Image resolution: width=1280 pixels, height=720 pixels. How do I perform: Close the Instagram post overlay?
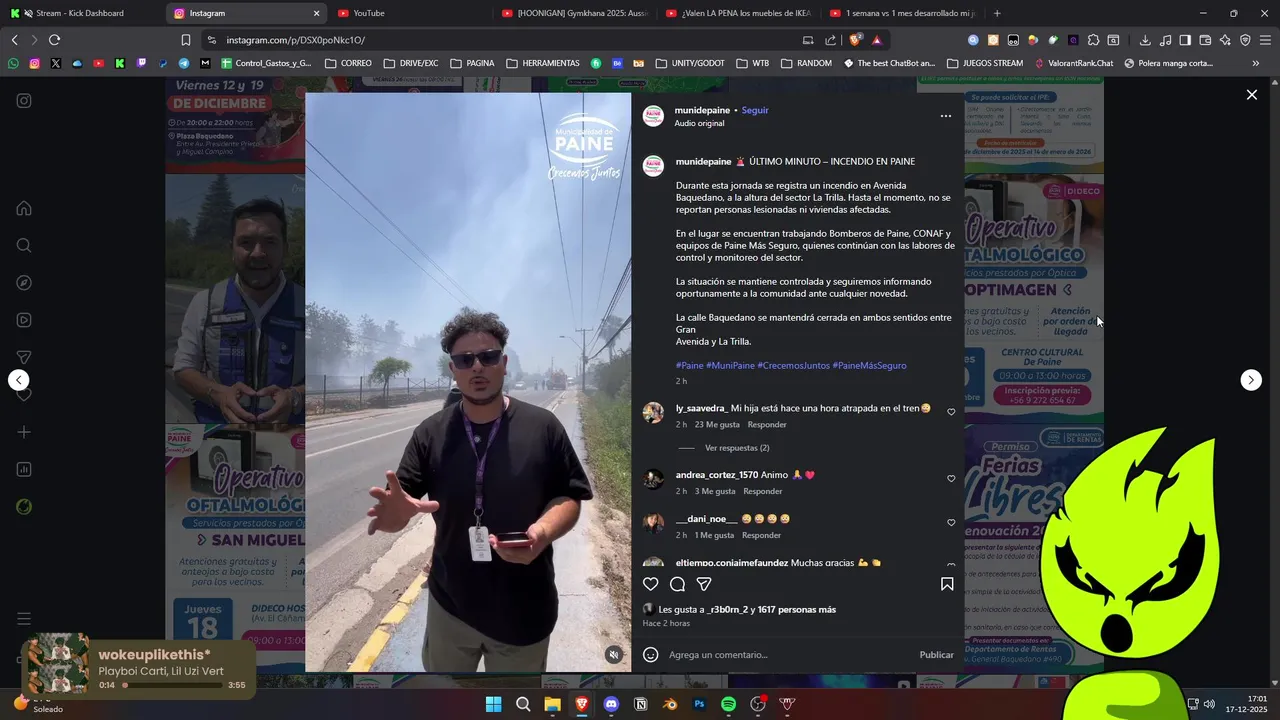pyautogui.click(x=1252, y=95)
